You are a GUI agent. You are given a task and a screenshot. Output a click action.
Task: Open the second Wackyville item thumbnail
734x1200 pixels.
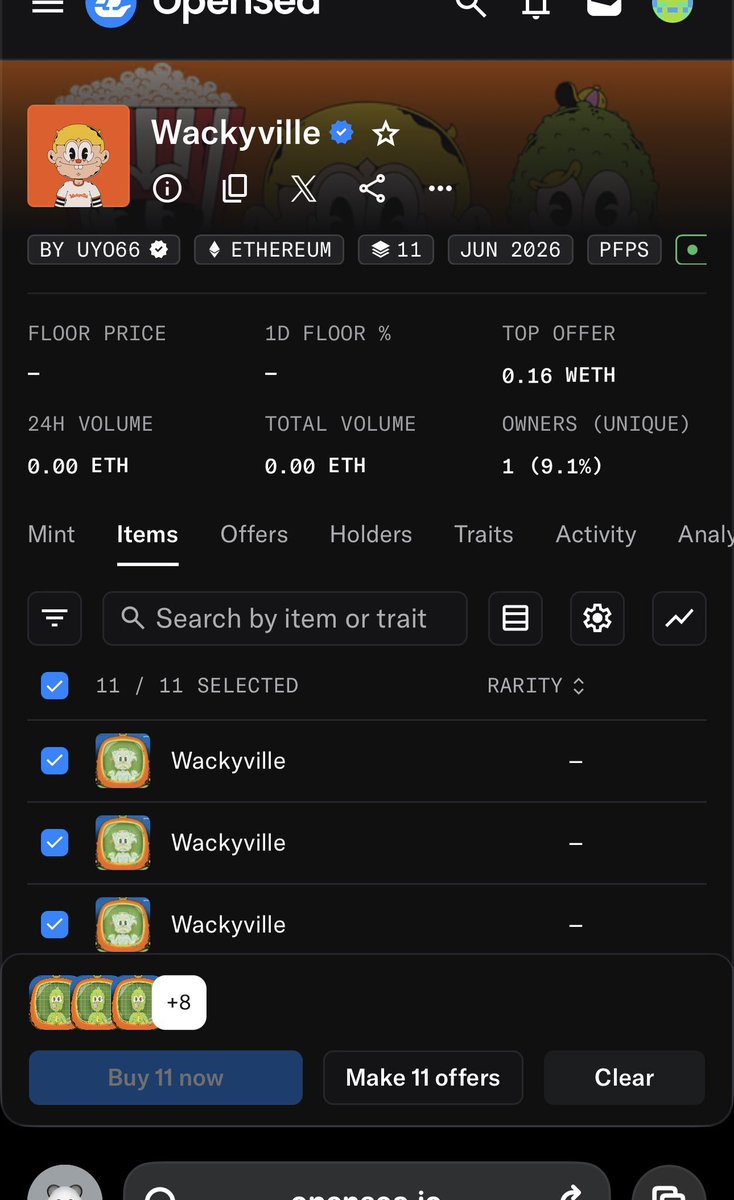coord(123,843)
